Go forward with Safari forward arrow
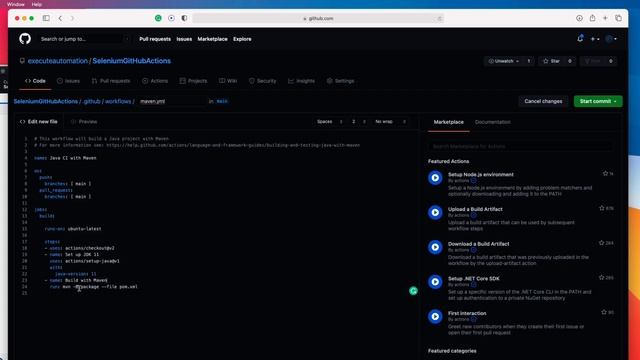The height and width of the screenshot is (360, 640). click(72, 18)
